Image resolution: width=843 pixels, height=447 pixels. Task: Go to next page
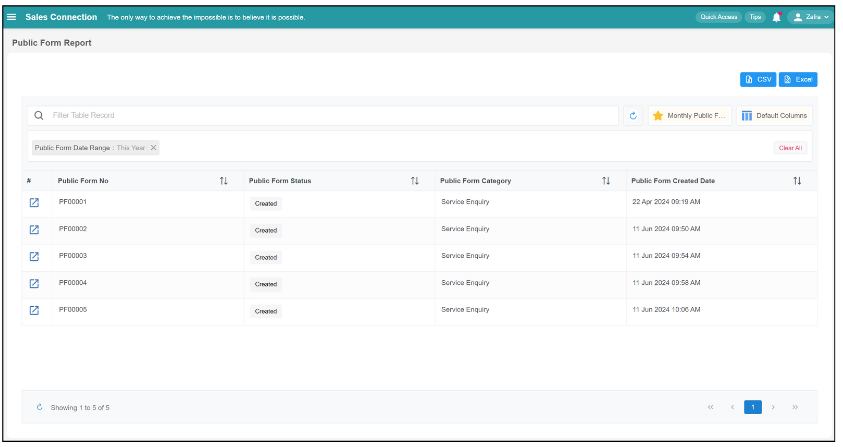click(773, 407)
